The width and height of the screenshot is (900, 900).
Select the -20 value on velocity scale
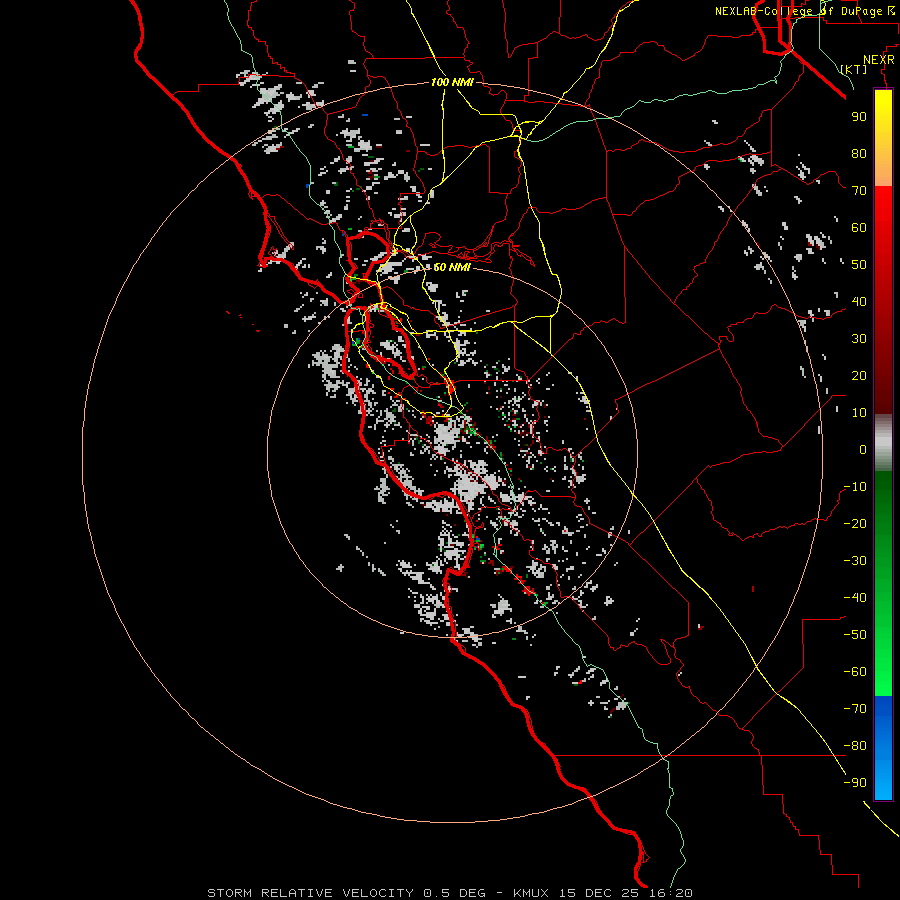[x=855, y=524]
